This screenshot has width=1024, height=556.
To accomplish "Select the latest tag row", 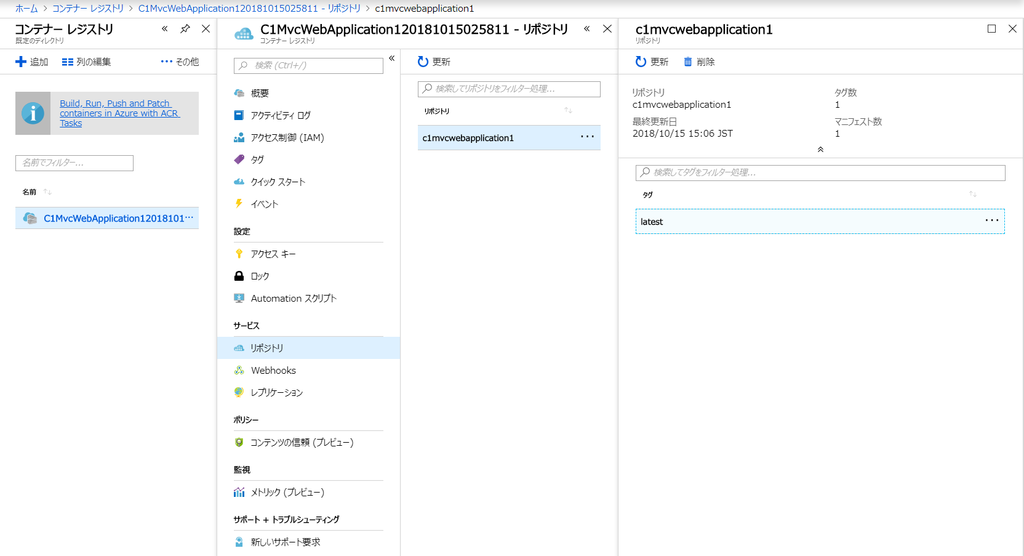I will point(820,221).
